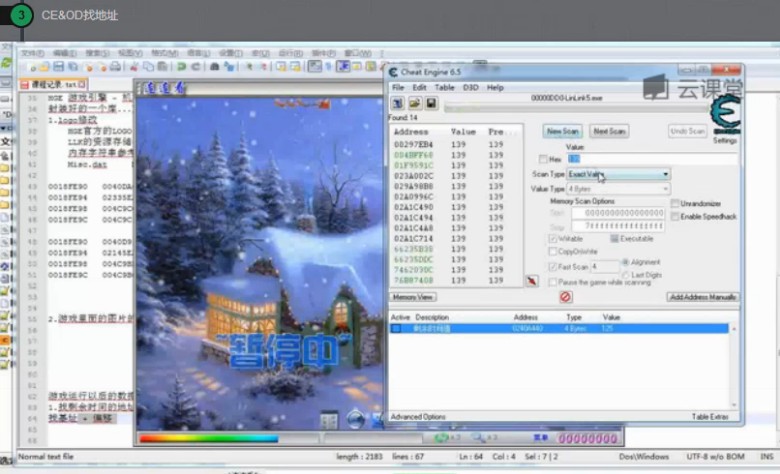This screenshot has height=474, width=780.
Task: Click Notepad++ Zoom Out toolbar icon
Action: coord(264,67)
